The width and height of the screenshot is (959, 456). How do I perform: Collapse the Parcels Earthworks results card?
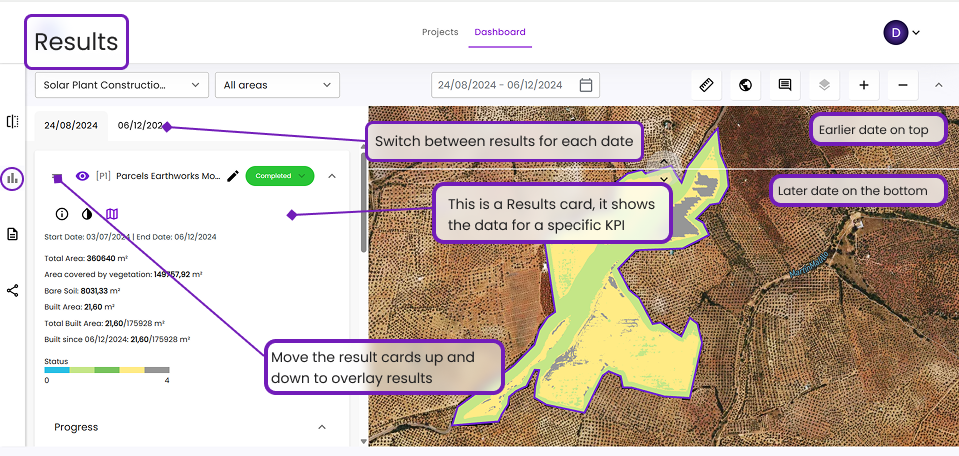coord(332,176)
